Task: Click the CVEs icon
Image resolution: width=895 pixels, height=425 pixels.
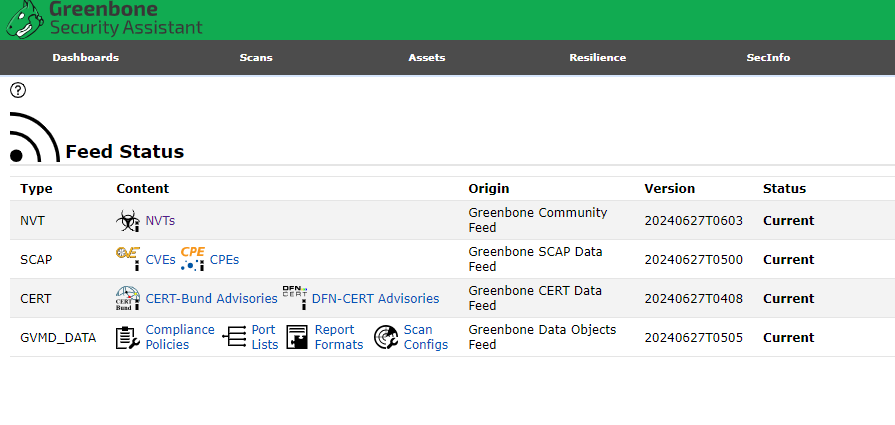Action: (128, 259)
